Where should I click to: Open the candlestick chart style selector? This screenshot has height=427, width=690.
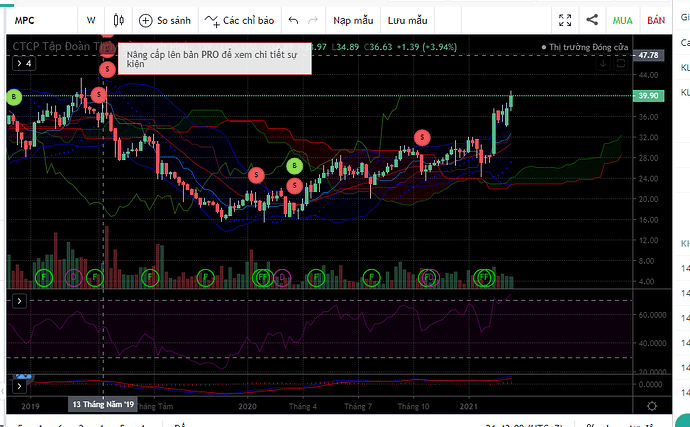point(118,20)
